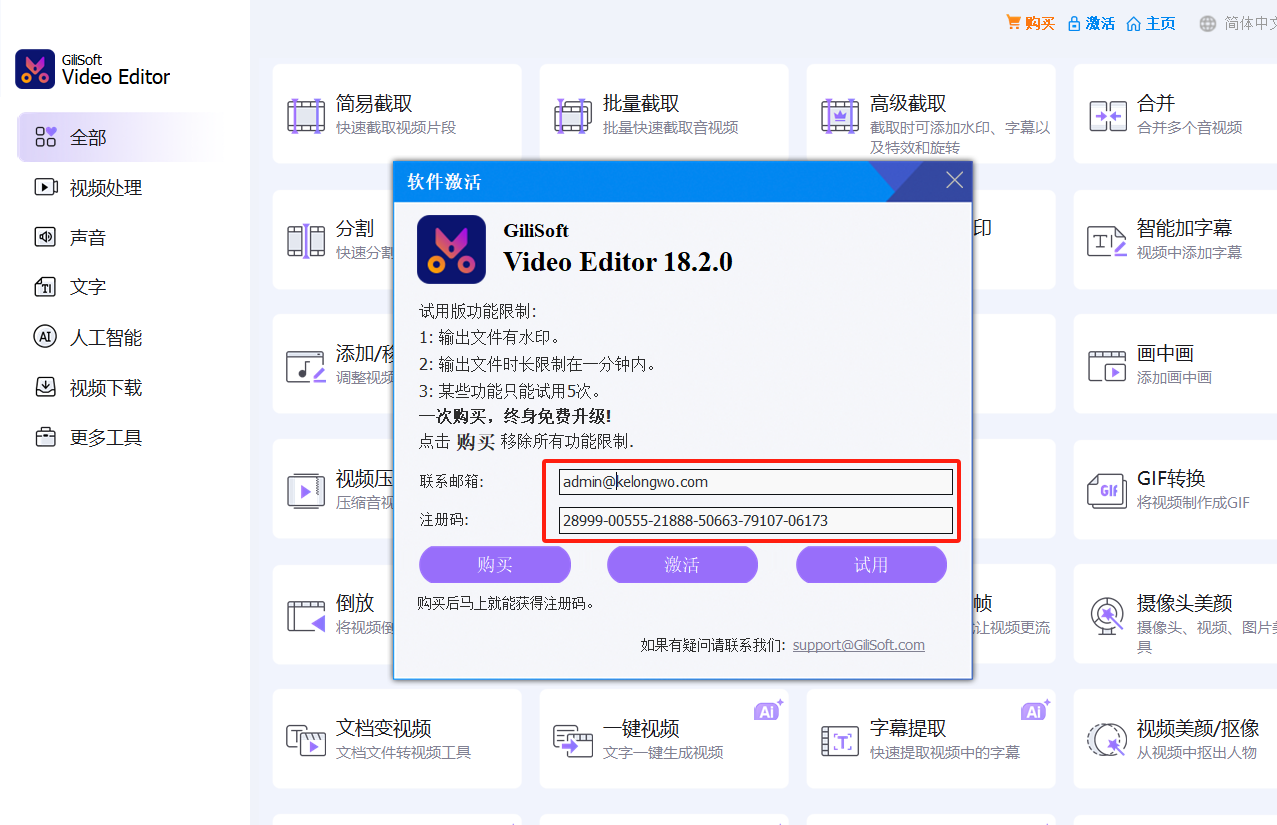
Task: Select the 全部 all category
Action: pos(118,138)
